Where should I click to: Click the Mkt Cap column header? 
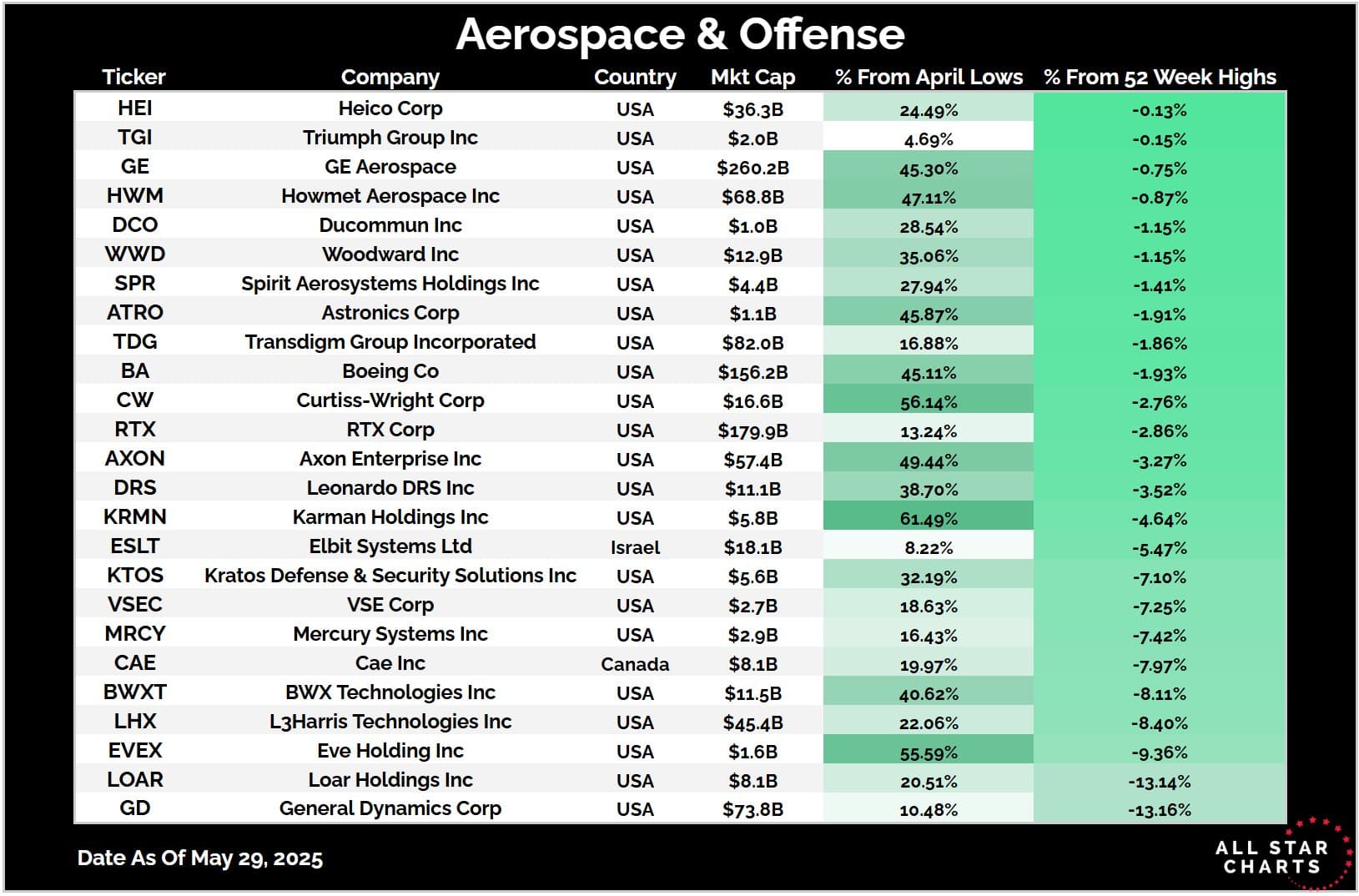point(752,77)
